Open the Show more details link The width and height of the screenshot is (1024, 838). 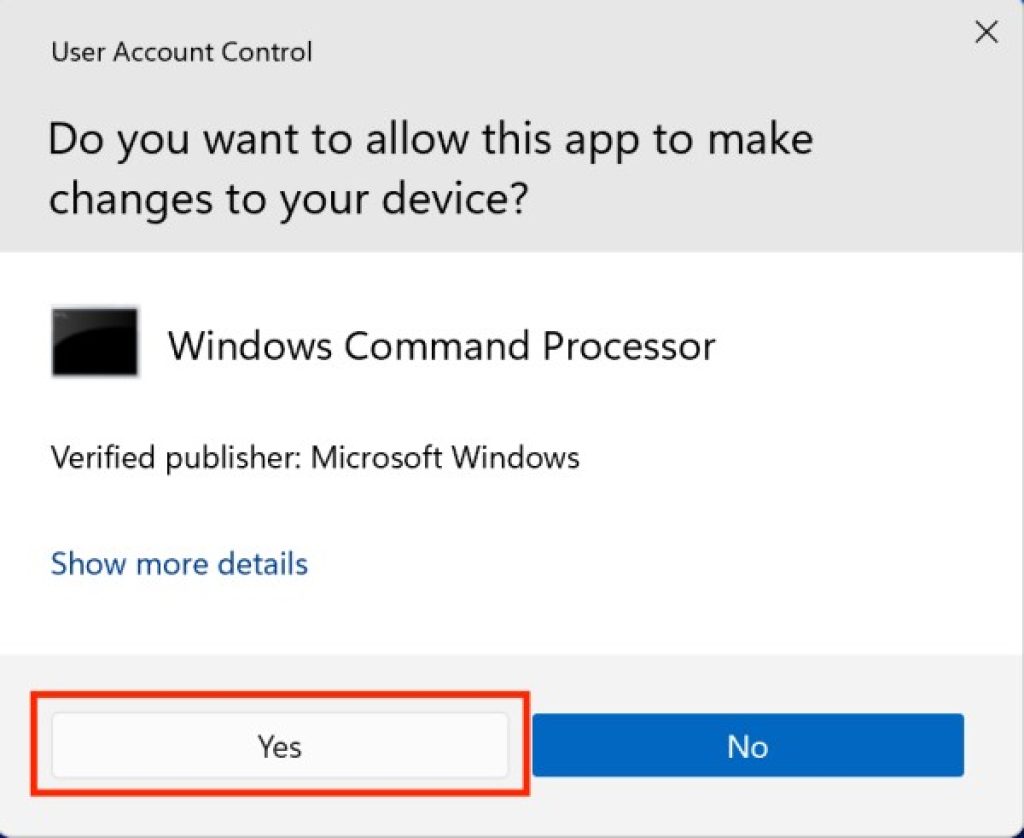179,564
